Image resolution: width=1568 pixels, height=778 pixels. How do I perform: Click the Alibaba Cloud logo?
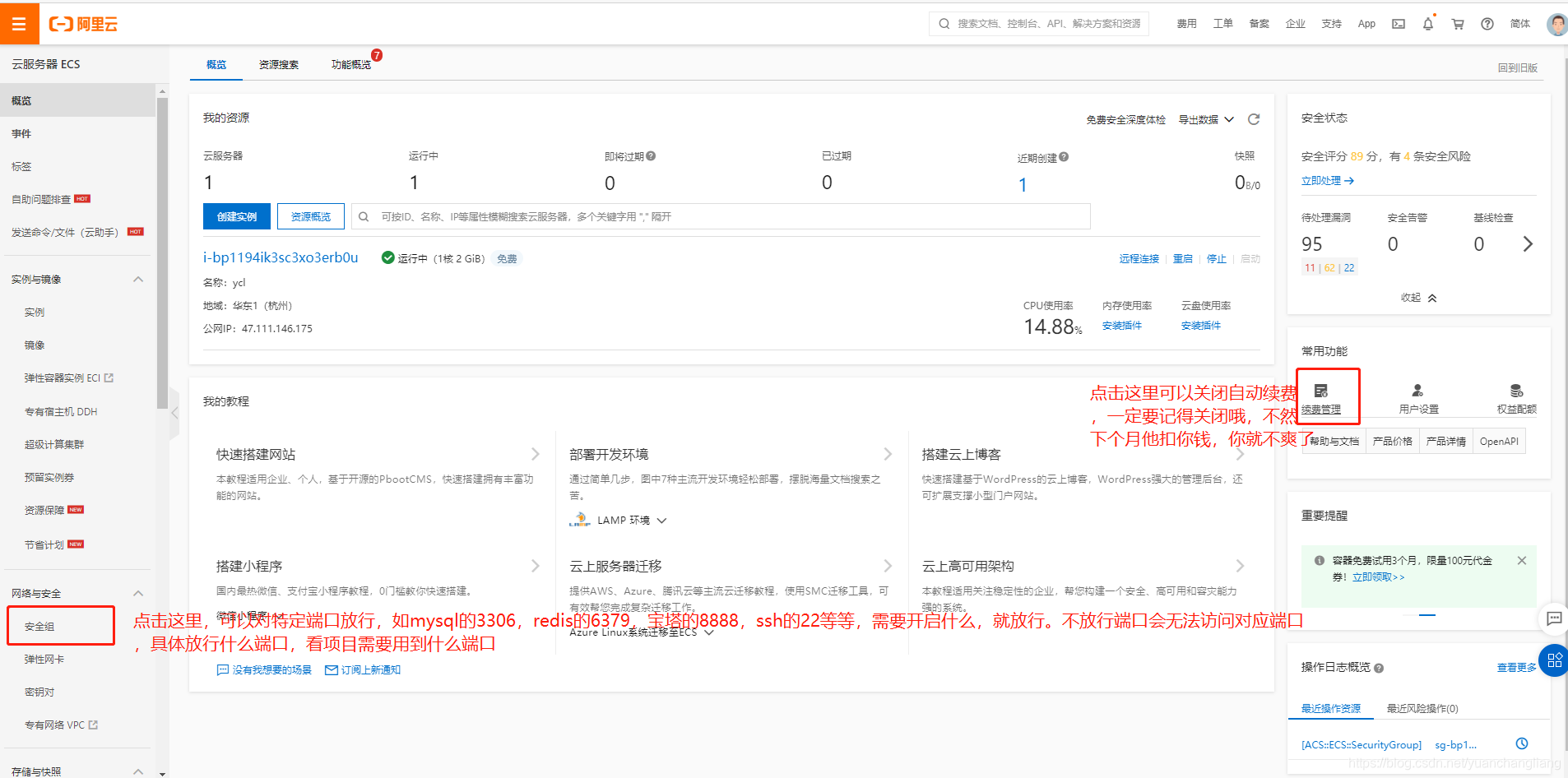pyautogui.click(x=83, y=24)
